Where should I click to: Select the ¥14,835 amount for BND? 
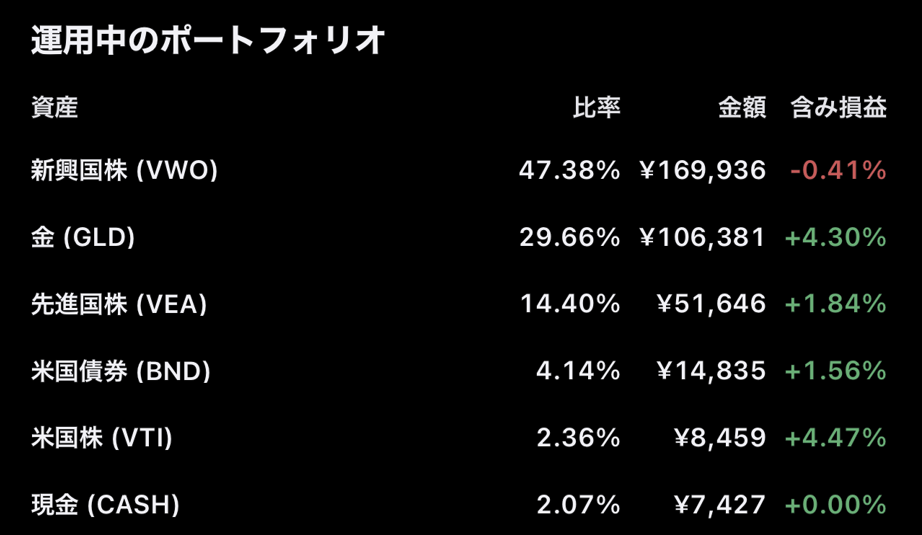pos(711,371)
